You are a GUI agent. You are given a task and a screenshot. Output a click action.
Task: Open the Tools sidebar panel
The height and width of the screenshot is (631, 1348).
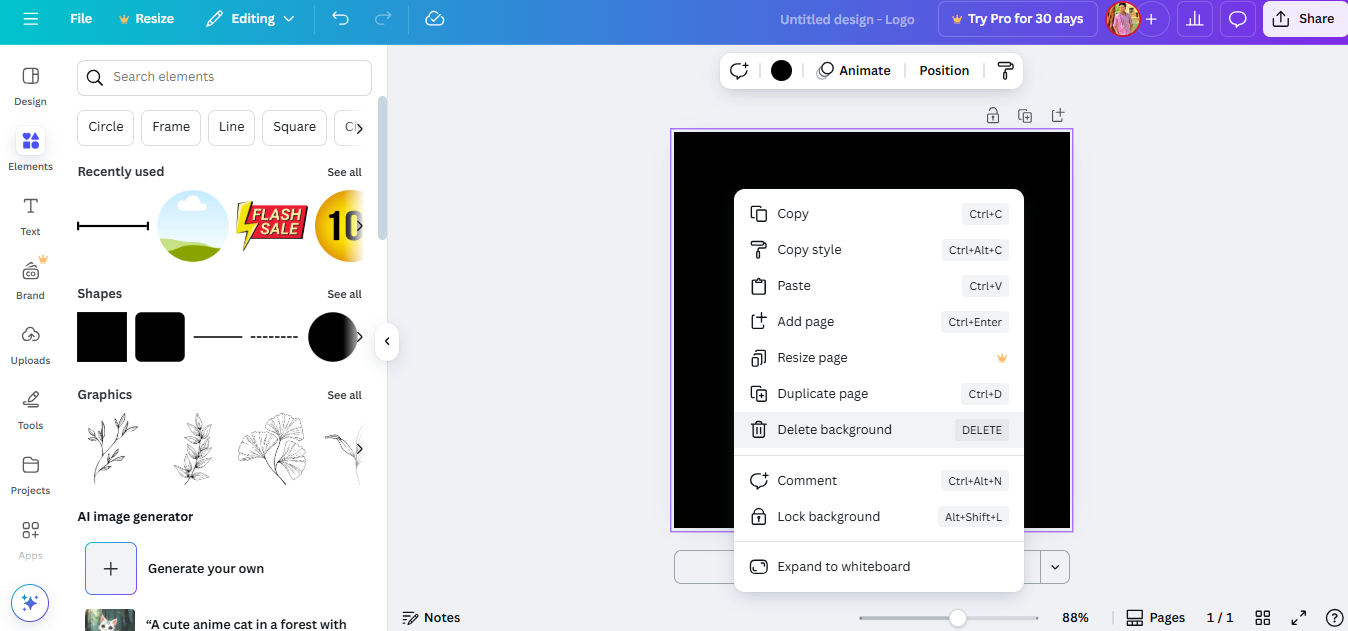point(30,410)
